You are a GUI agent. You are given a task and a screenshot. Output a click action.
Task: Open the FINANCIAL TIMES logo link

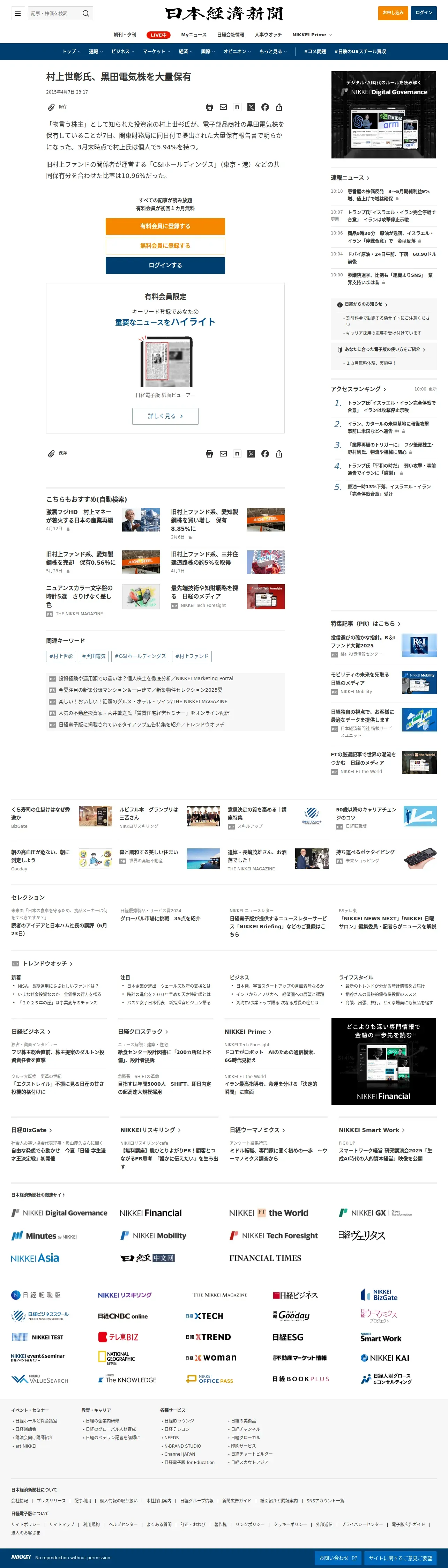[266, 1258]
